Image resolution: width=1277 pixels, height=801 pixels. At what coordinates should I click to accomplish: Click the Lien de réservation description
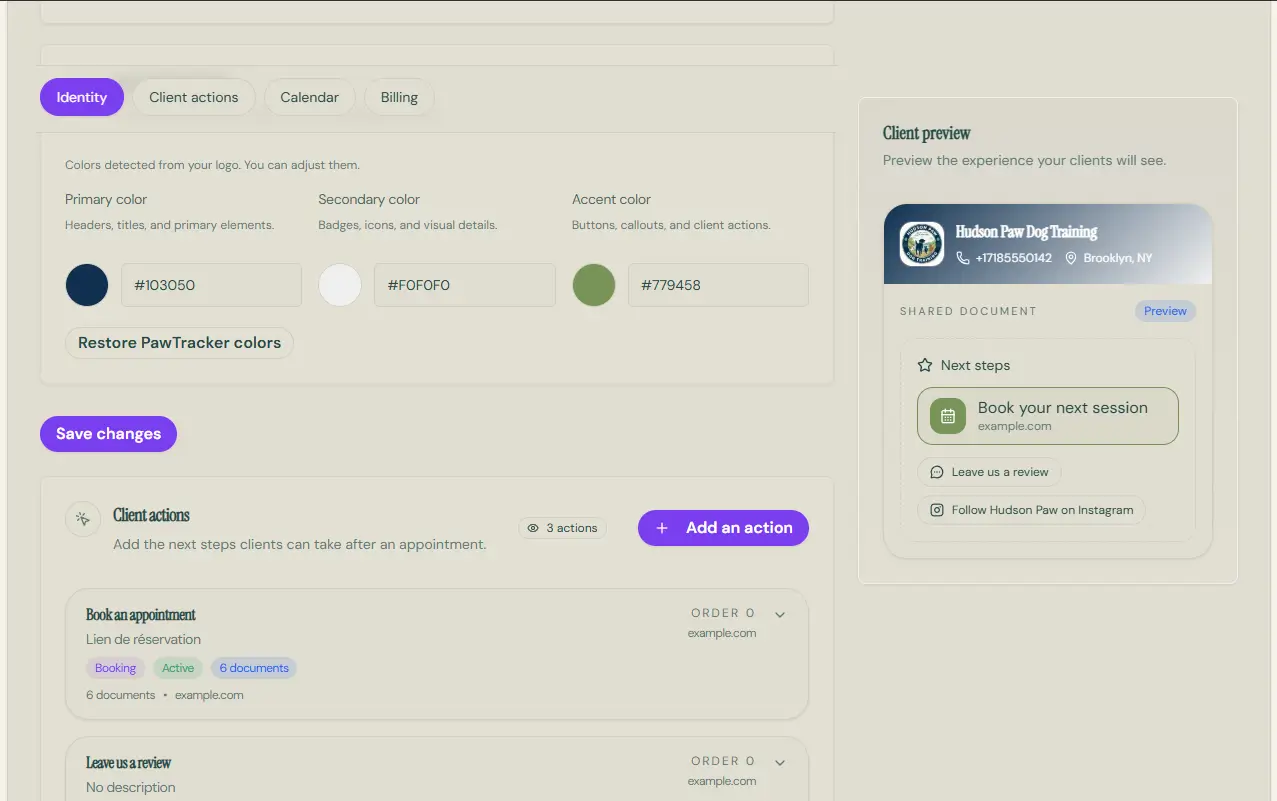click(x=143, y=640)
